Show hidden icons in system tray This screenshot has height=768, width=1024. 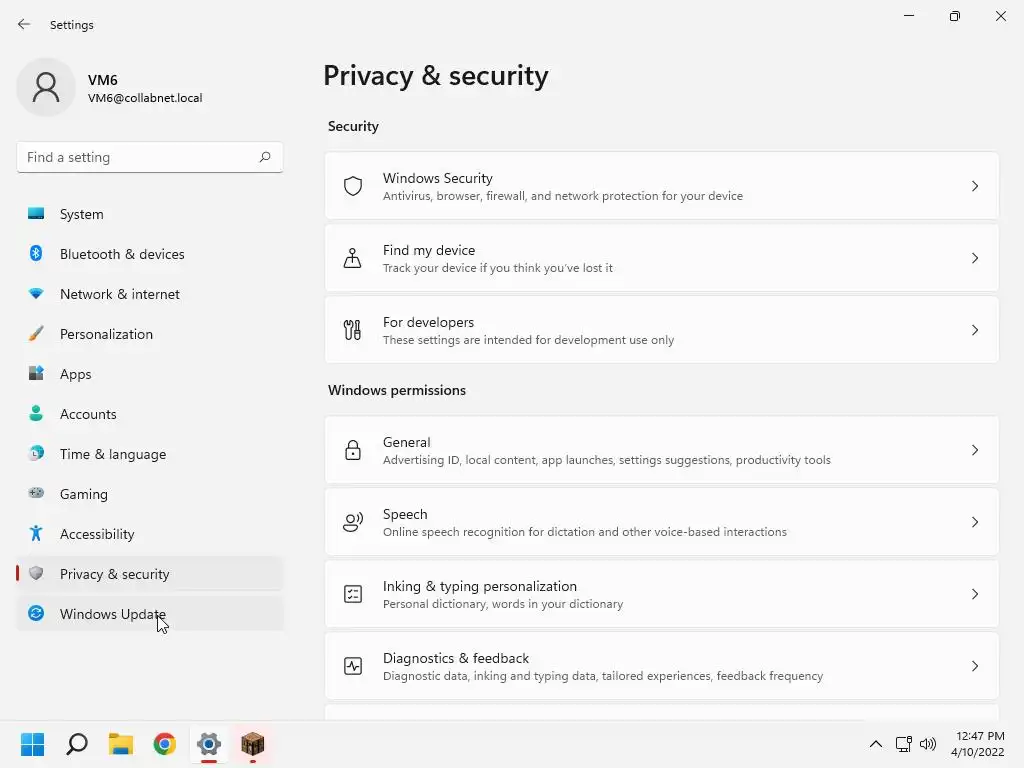point(876,744)
